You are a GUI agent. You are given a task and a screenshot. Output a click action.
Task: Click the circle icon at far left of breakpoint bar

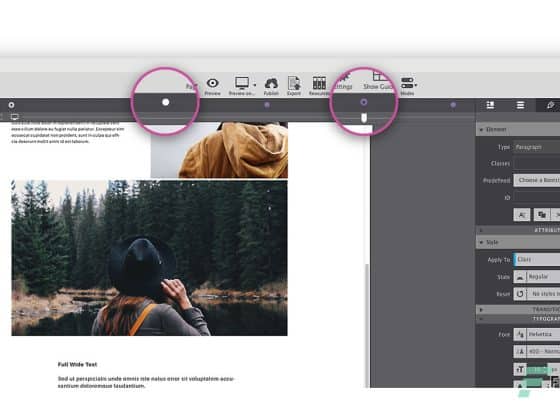point(11,105)
